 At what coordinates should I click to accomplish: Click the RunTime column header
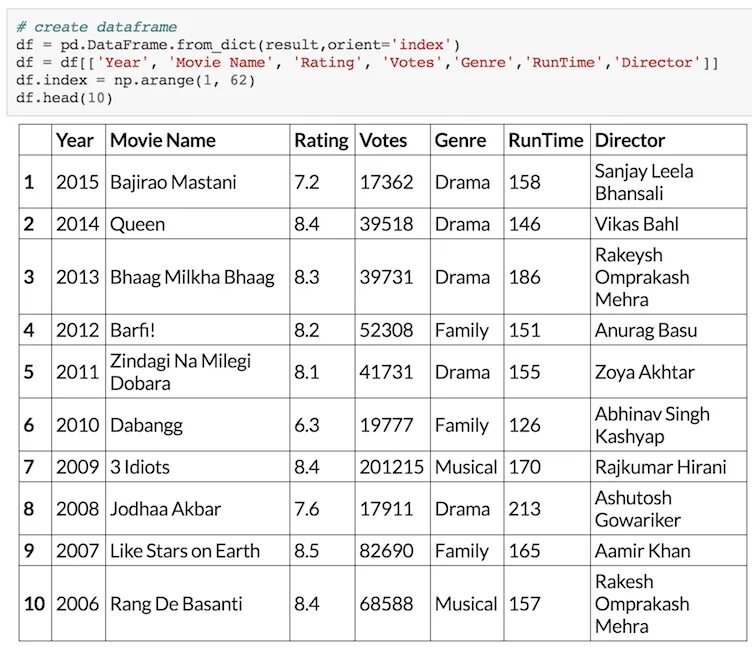tap(545, 140)
